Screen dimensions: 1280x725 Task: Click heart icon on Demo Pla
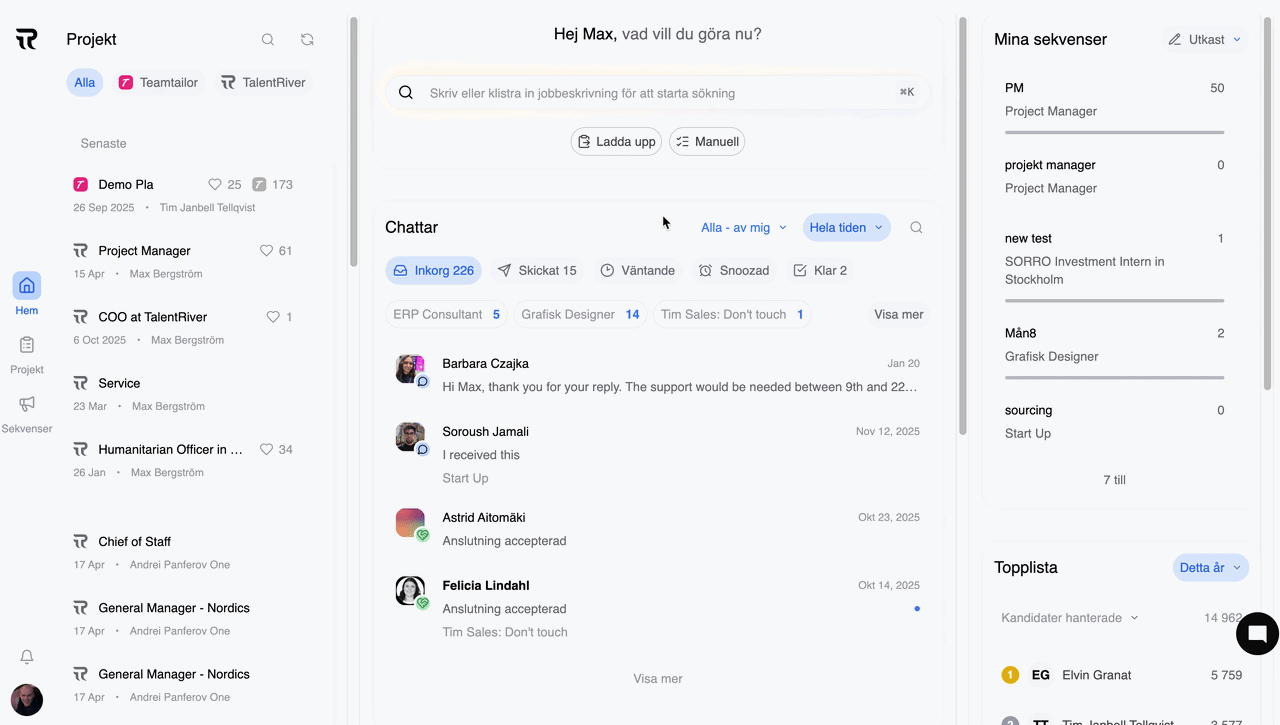pos(214,184)
